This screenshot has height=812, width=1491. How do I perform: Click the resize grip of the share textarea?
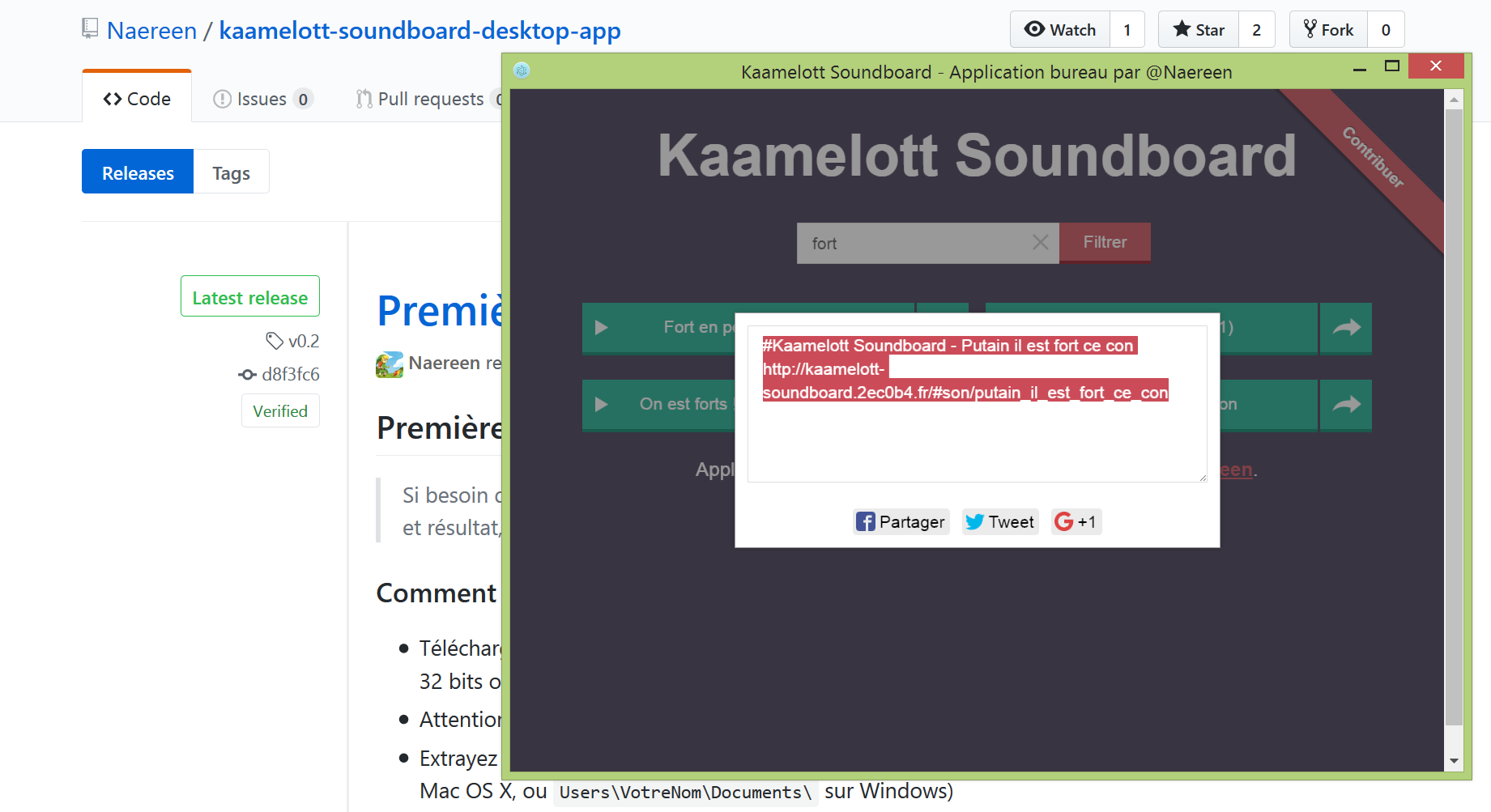tap(1203, 478)
